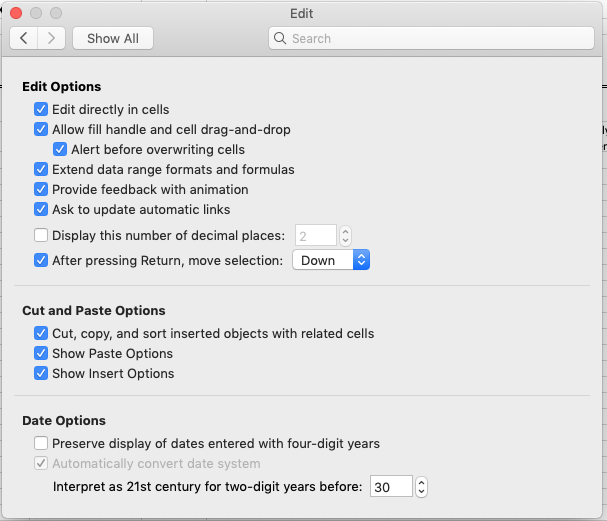This screenshot has height=521, width=607.
Task: Click the decimal places stepper arrows
Action: click(345, 235)
